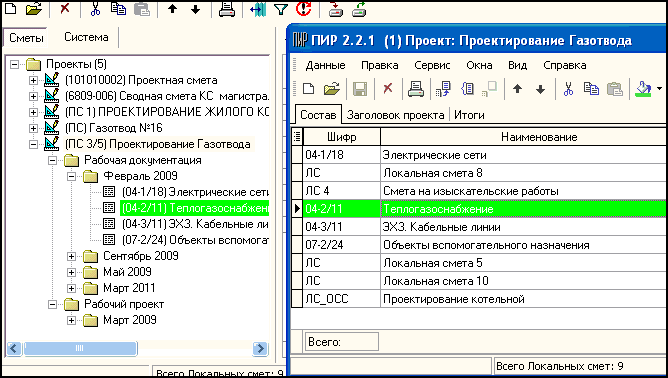Select the Рабочий проект folder in tree

pos(124,304)
